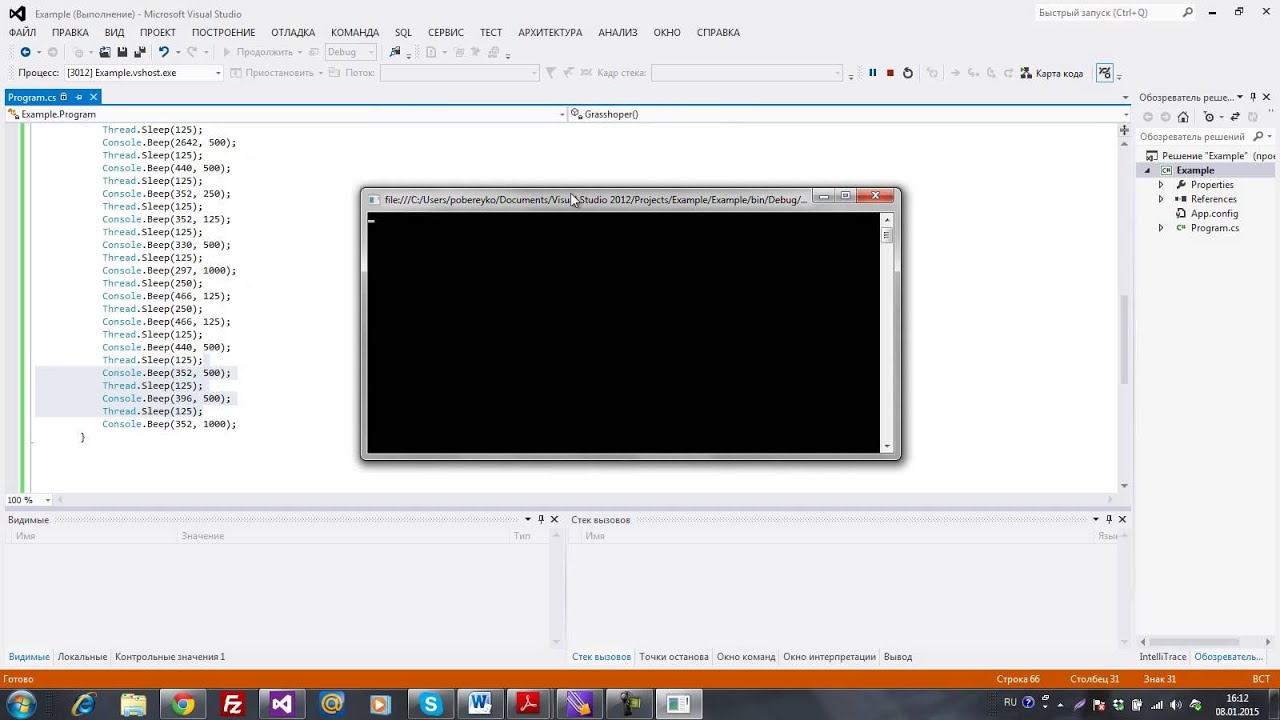Viewport: 1280px width, 720px height.
Task: Open the ФАЙЛ menu
Action: point(22,33)
